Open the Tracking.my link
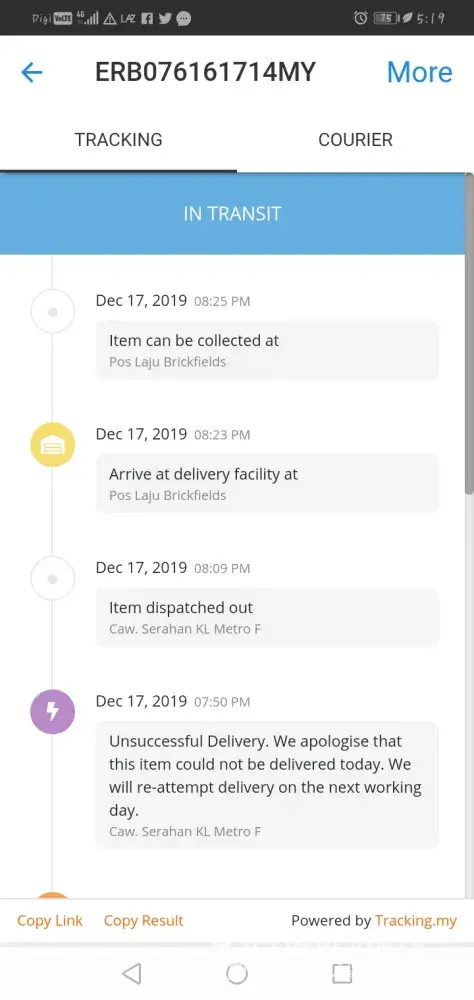 pyautogui.click(x=416, y=920)
